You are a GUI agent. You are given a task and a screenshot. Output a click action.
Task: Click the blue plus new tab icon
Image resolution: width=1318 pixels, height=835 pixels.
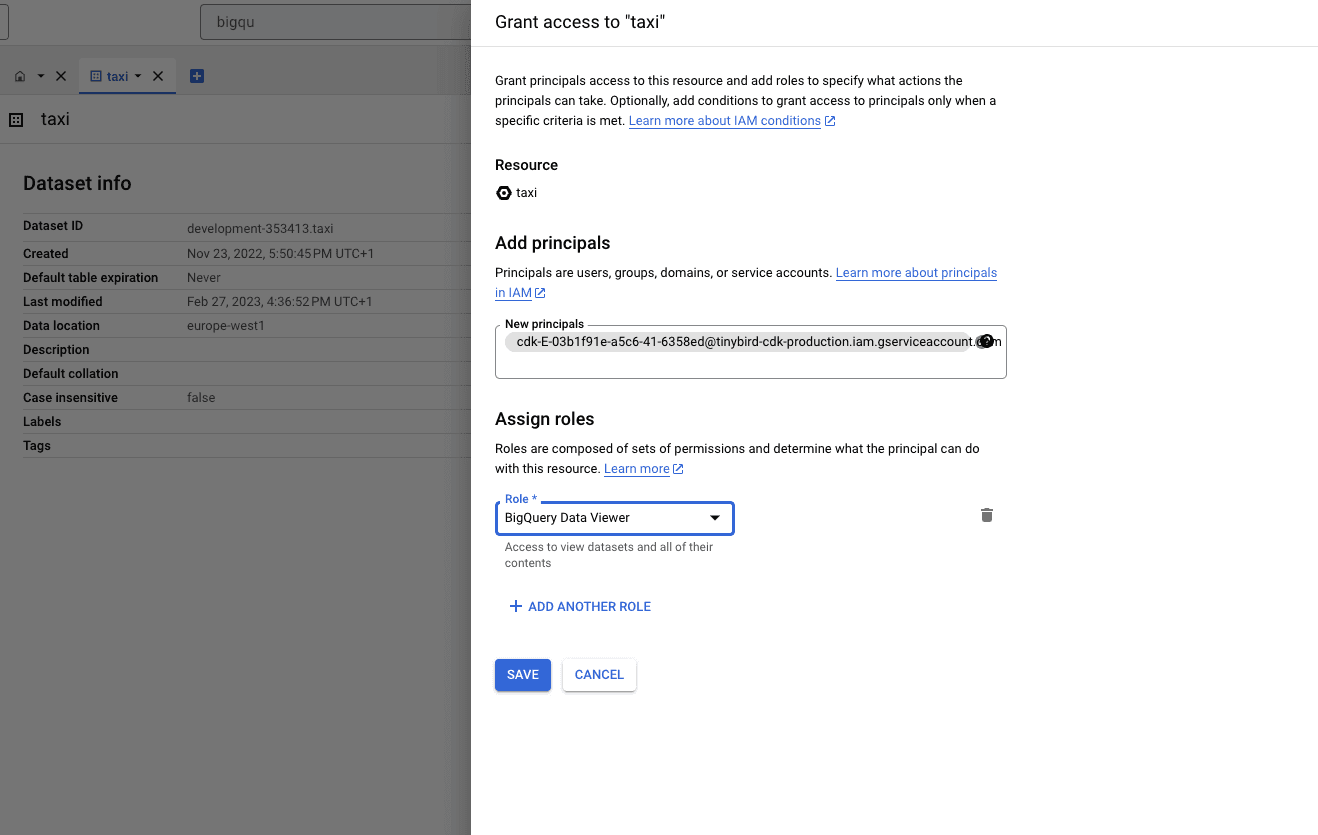(x=197, y=76)
